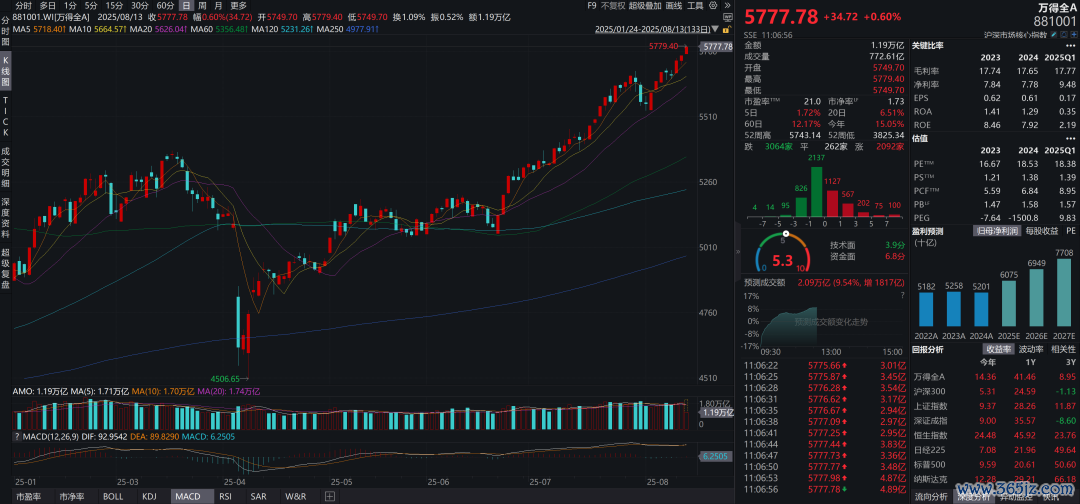Select TICK view in left sidebar

pyautogui.click(x=6, y=117)
